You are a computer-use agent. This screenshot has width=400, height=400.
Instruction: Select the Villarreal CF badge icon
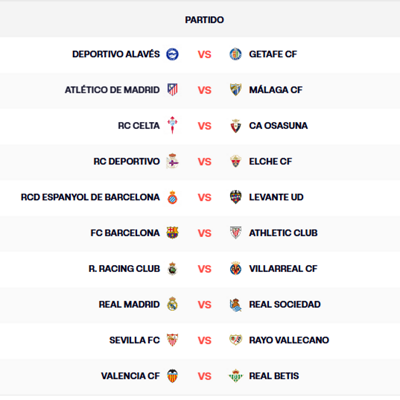click(x=235, y=268)
